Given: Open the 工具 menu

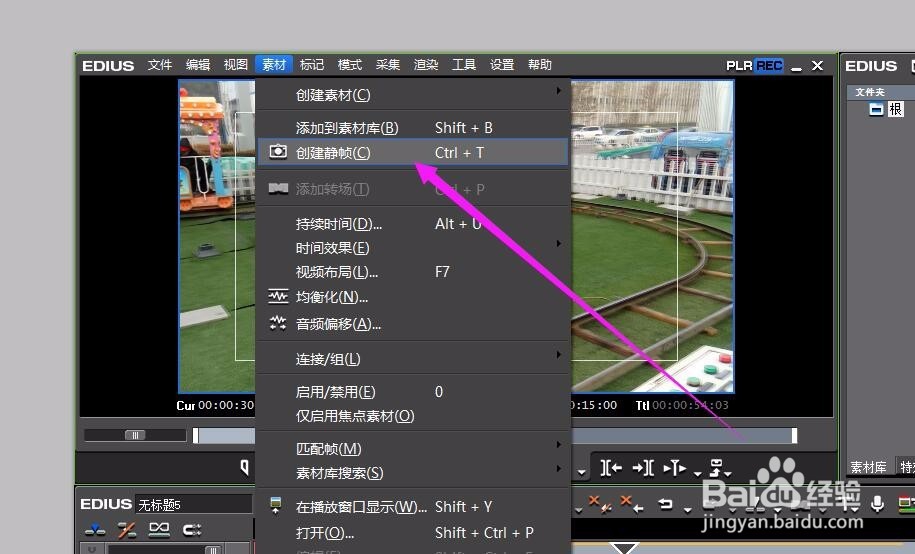Looking at the screenshot, I should (x=464, y=65).
